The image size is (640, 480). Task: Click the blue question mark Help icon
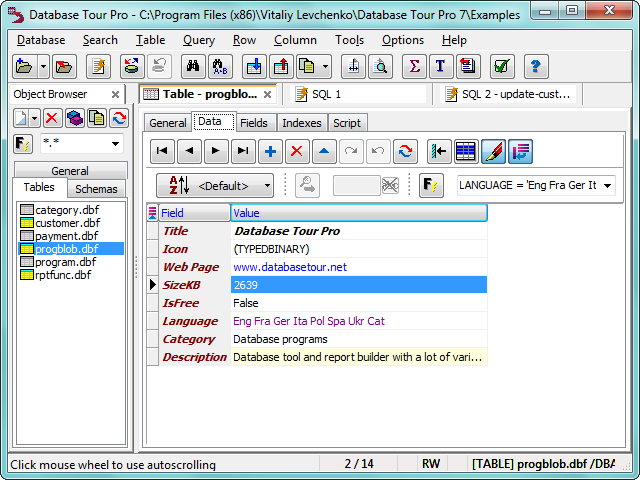point(536,66)
